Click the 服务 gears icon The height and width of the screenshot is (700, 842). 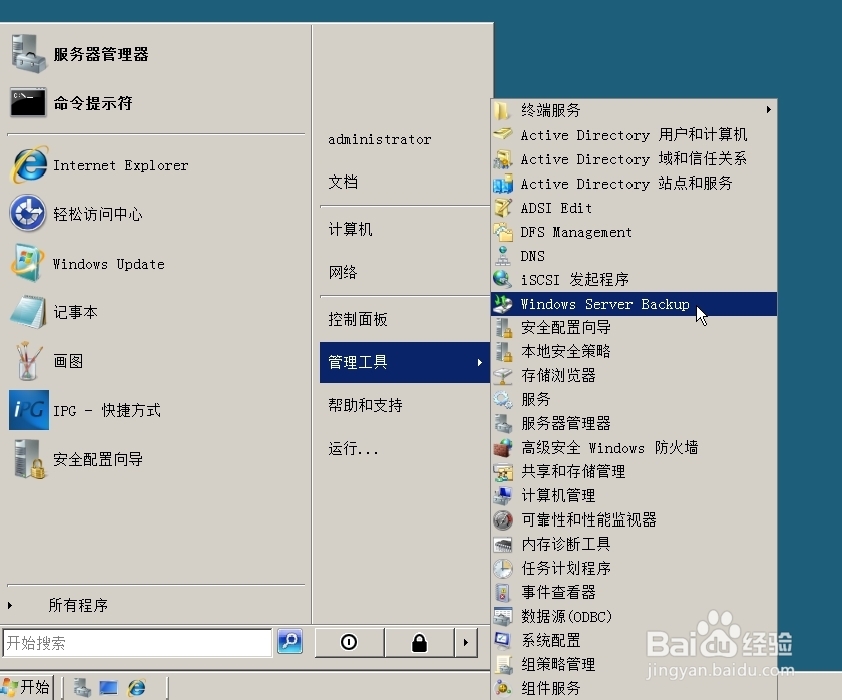coord(503,399)
